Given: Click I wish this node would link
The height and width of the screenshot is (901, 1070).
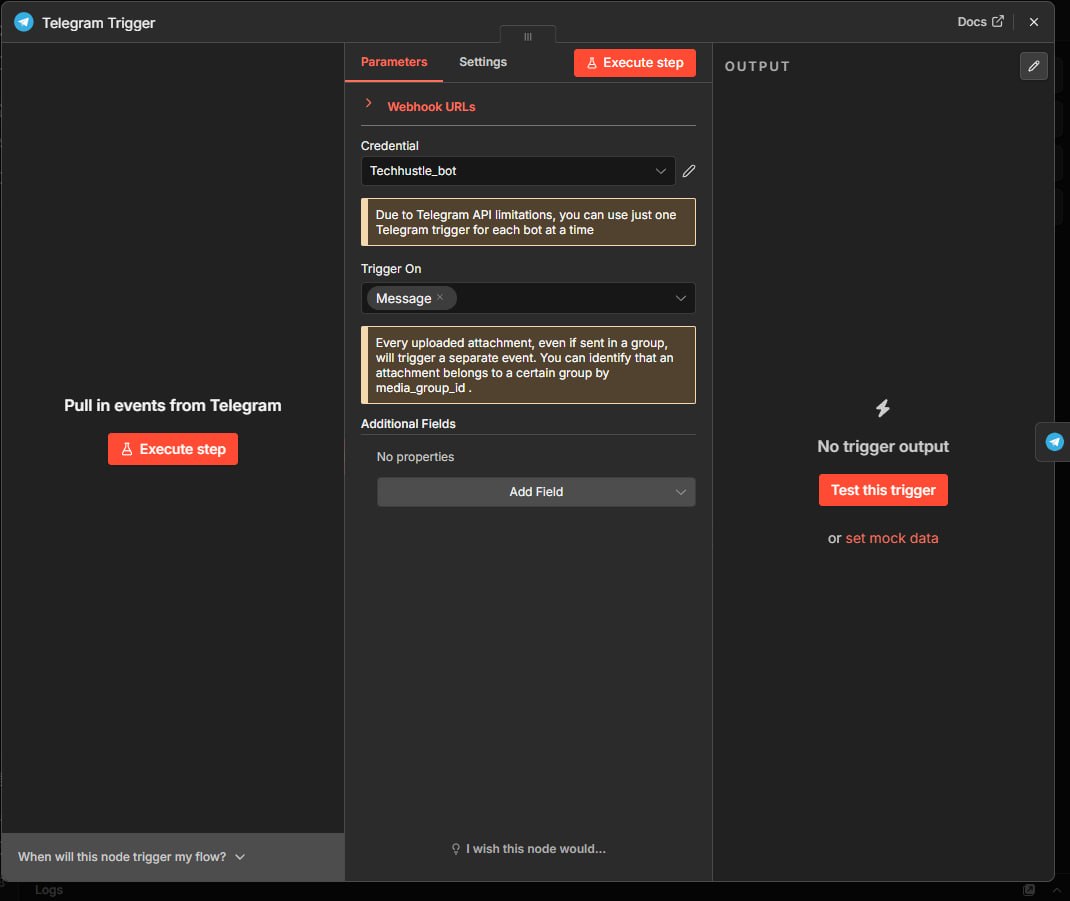Looking at the screenshot, I should pyautogui.click(x=529, y=849).
